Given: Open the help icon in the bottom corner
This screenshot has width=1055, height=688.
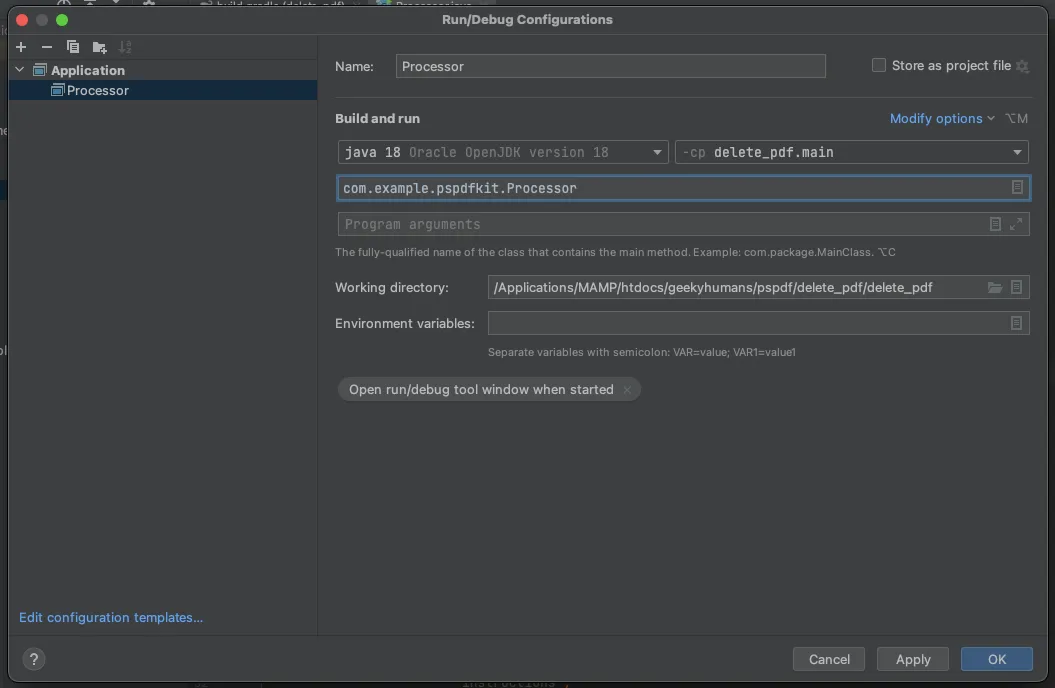Looking at the screenshot, I should point(33,659).
